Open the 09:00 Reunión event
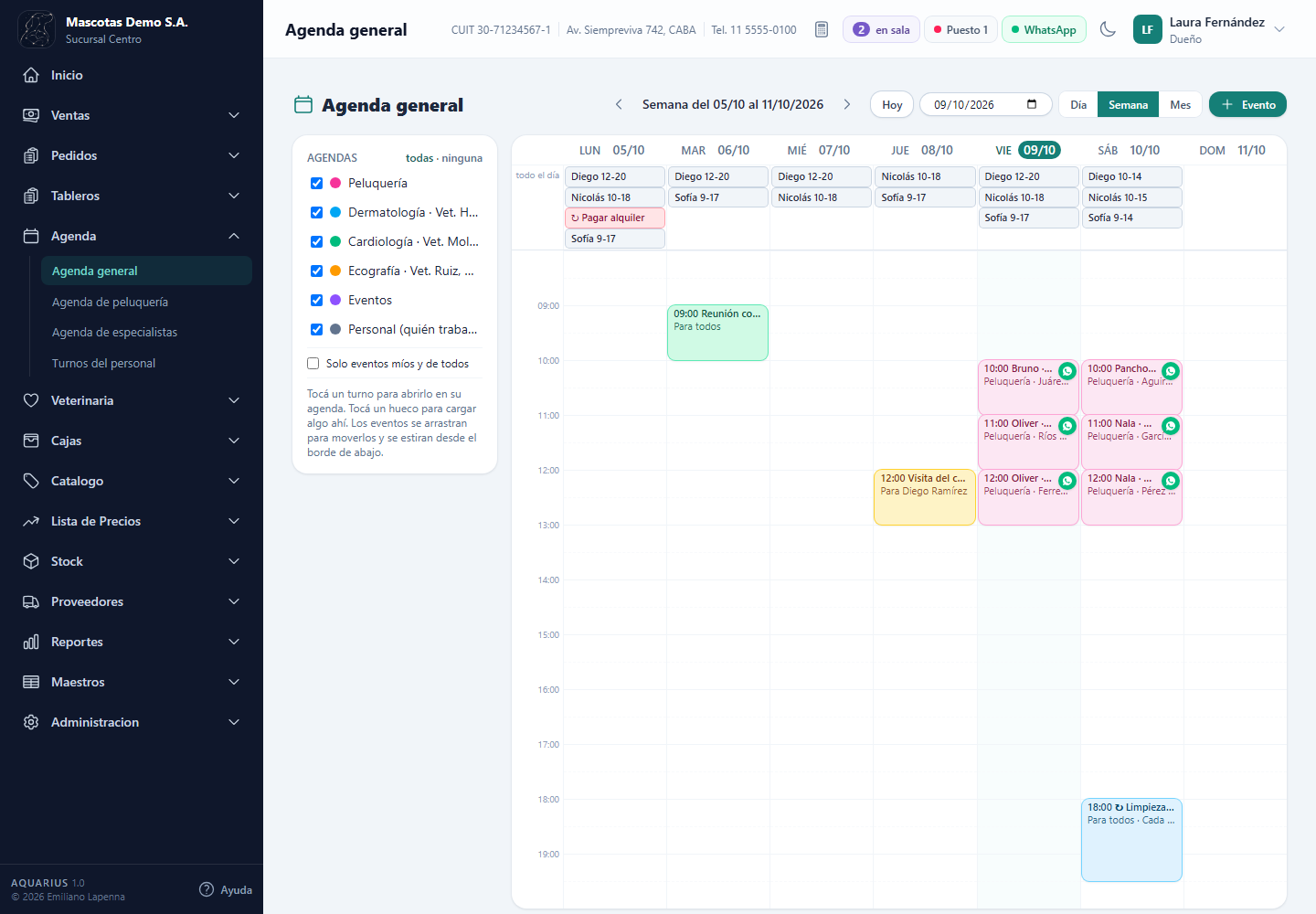 (717, 333)
